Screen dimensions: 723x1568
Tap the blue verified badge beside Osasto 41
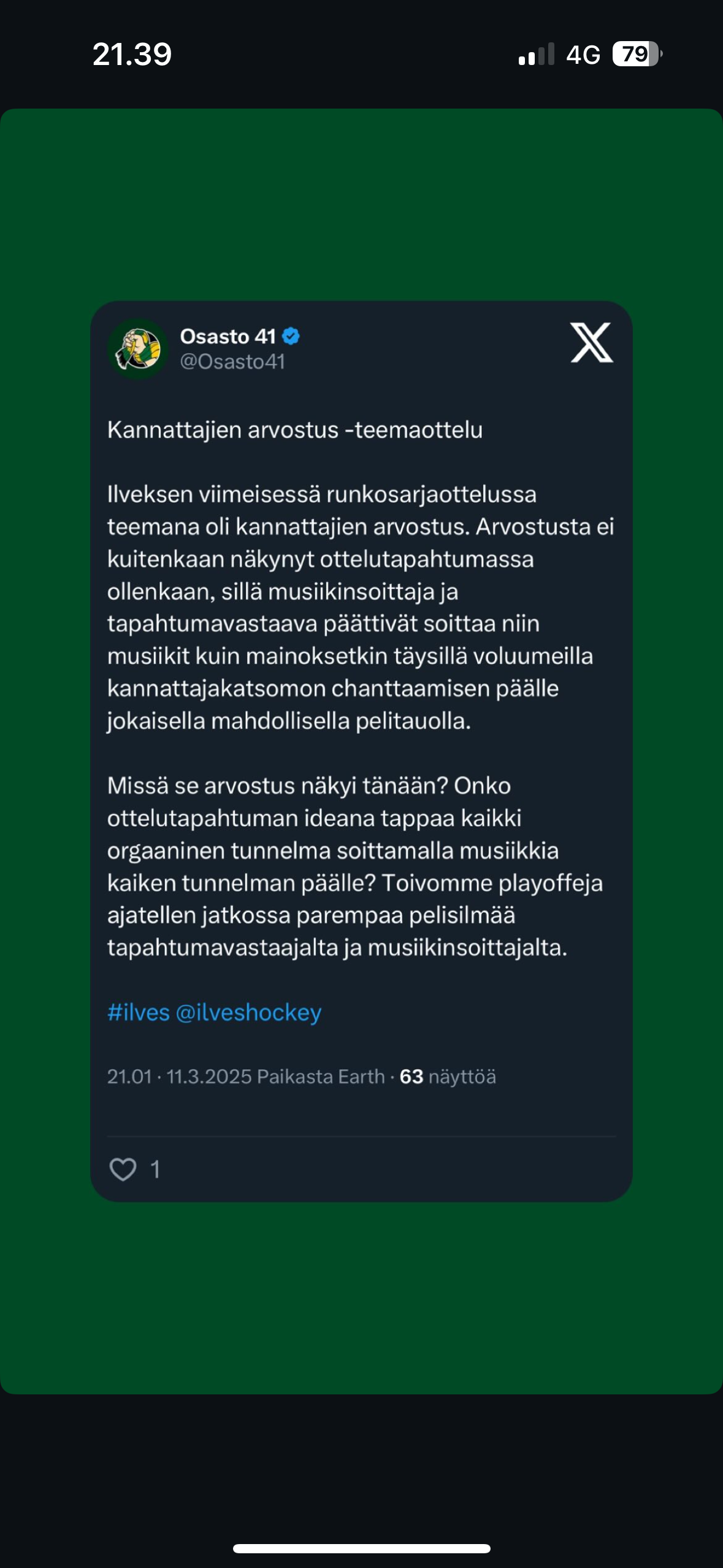coord(291,336)
